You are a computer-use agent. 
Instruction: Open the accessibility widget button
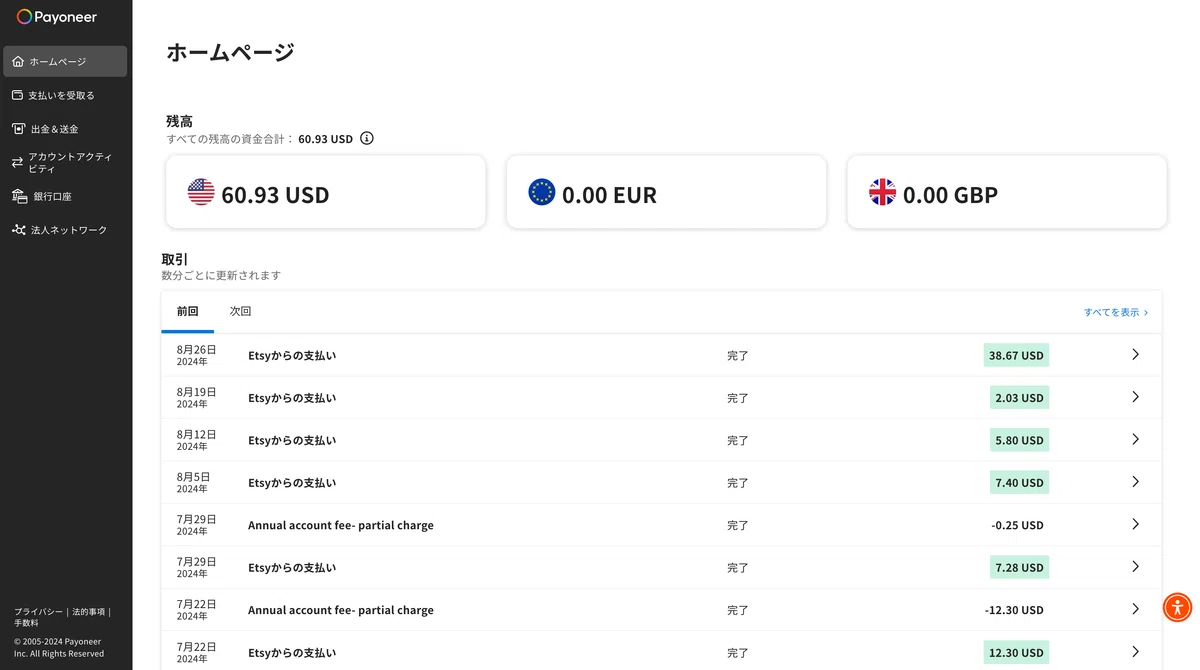pyautogui.click(x=1178, y=607)
